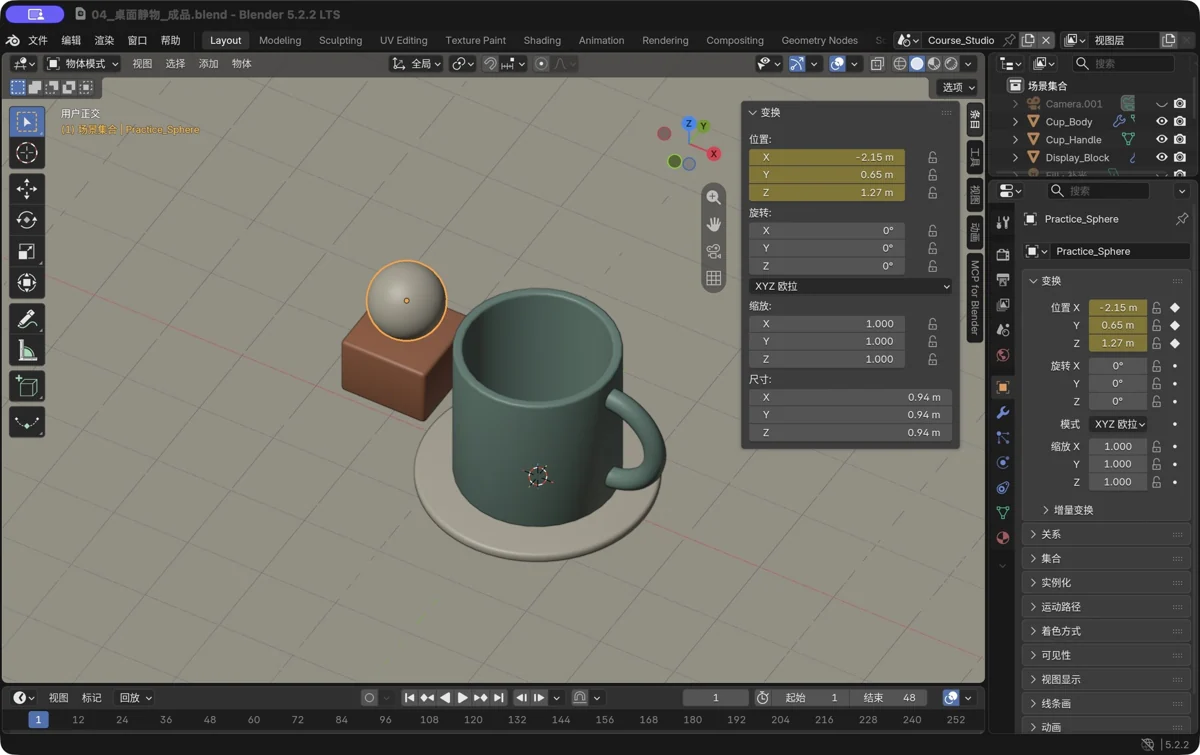1200x755 pixels.
Task: Select the Cursor tool in the left toolbar
Action: 27,153
